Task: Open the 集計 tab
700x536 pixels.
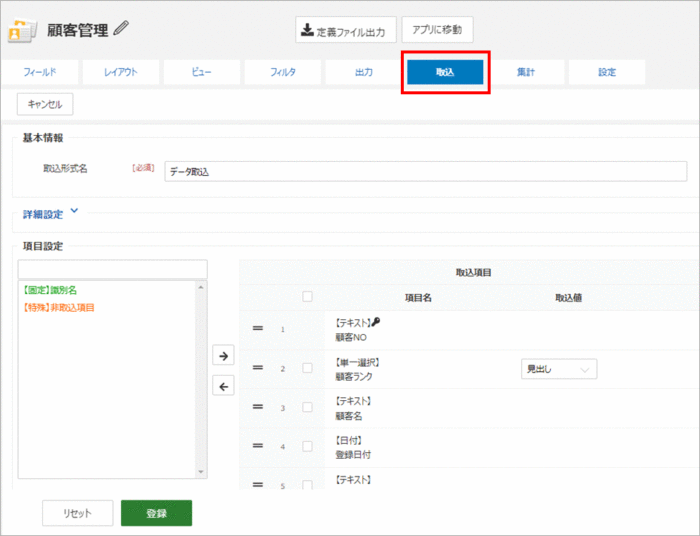Action: tap(526, 72)
